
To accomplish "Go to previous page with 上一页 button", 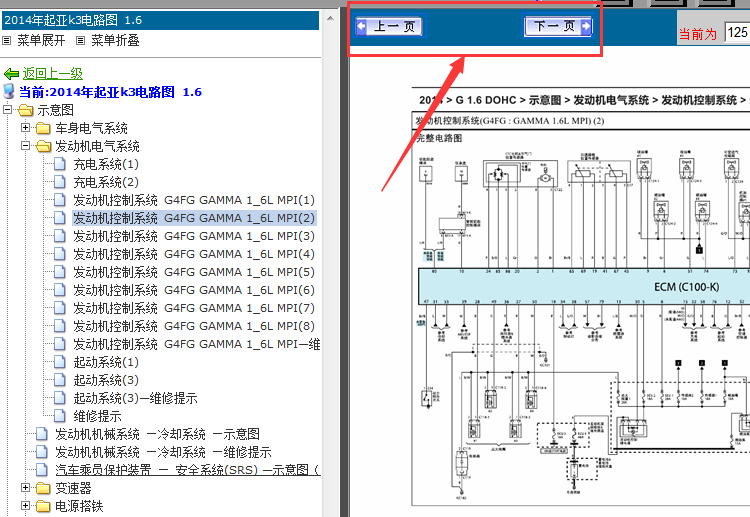I will (389, 26).
